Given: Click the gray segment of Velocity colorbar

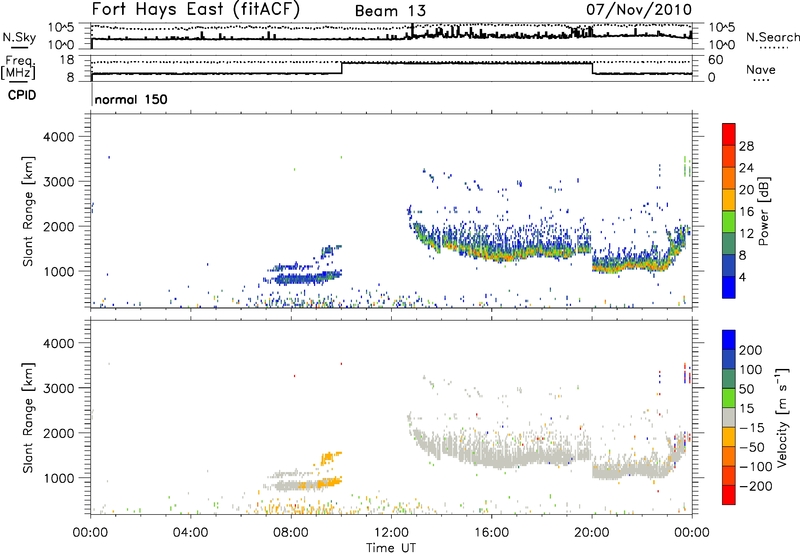Looking at the screenshot, I should coord(729,417).
